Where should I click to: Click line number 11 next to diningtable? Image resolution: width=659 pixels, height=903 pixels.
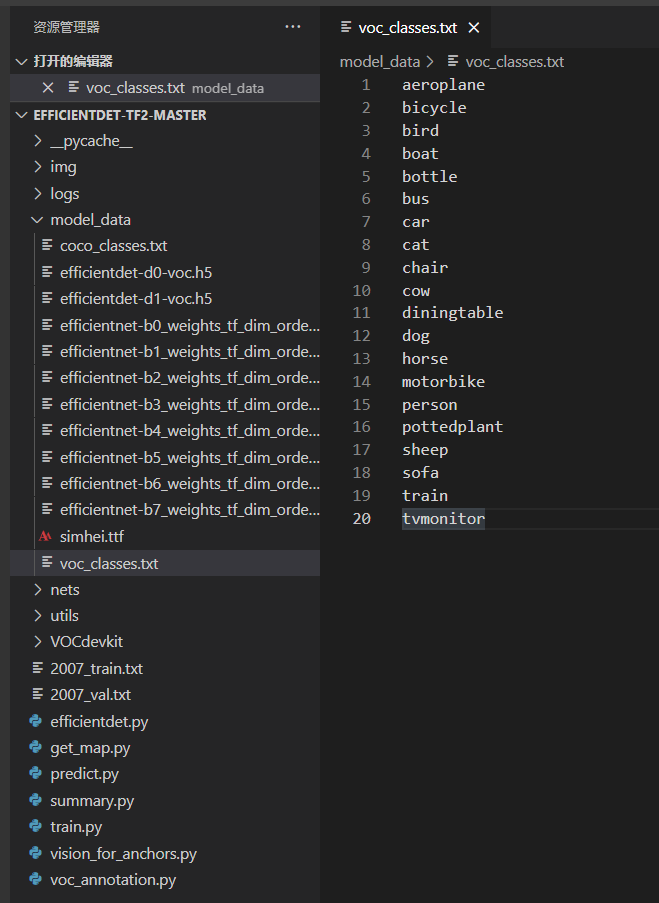[x=362, y=312]
